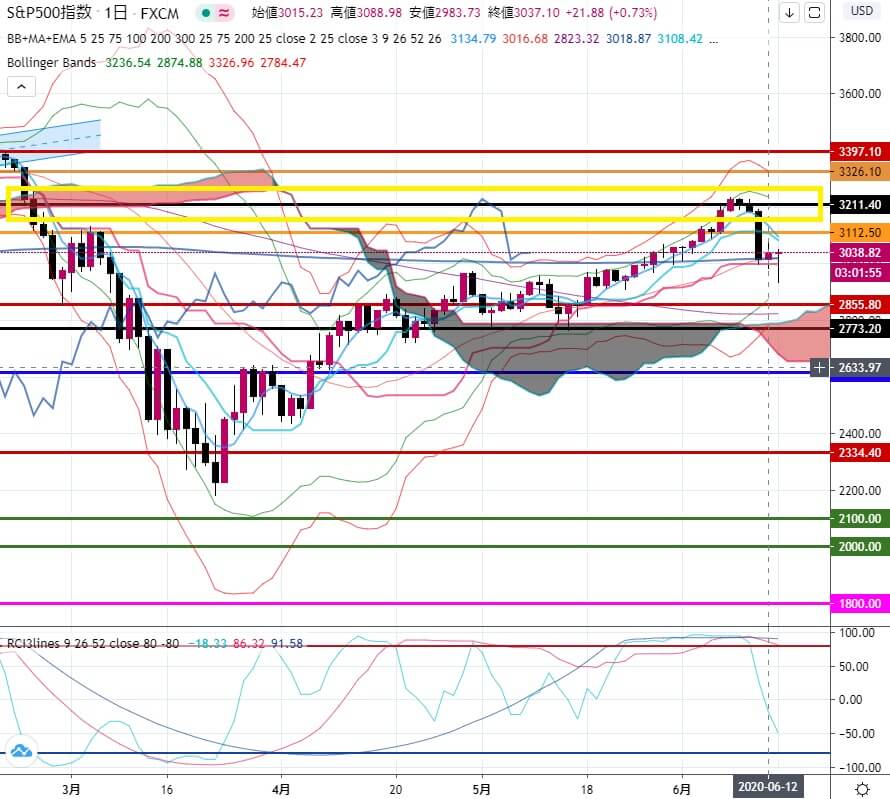Click the 3月 time axis label
The width and height of the screenshot is (890, 799).
coord(72,789)
